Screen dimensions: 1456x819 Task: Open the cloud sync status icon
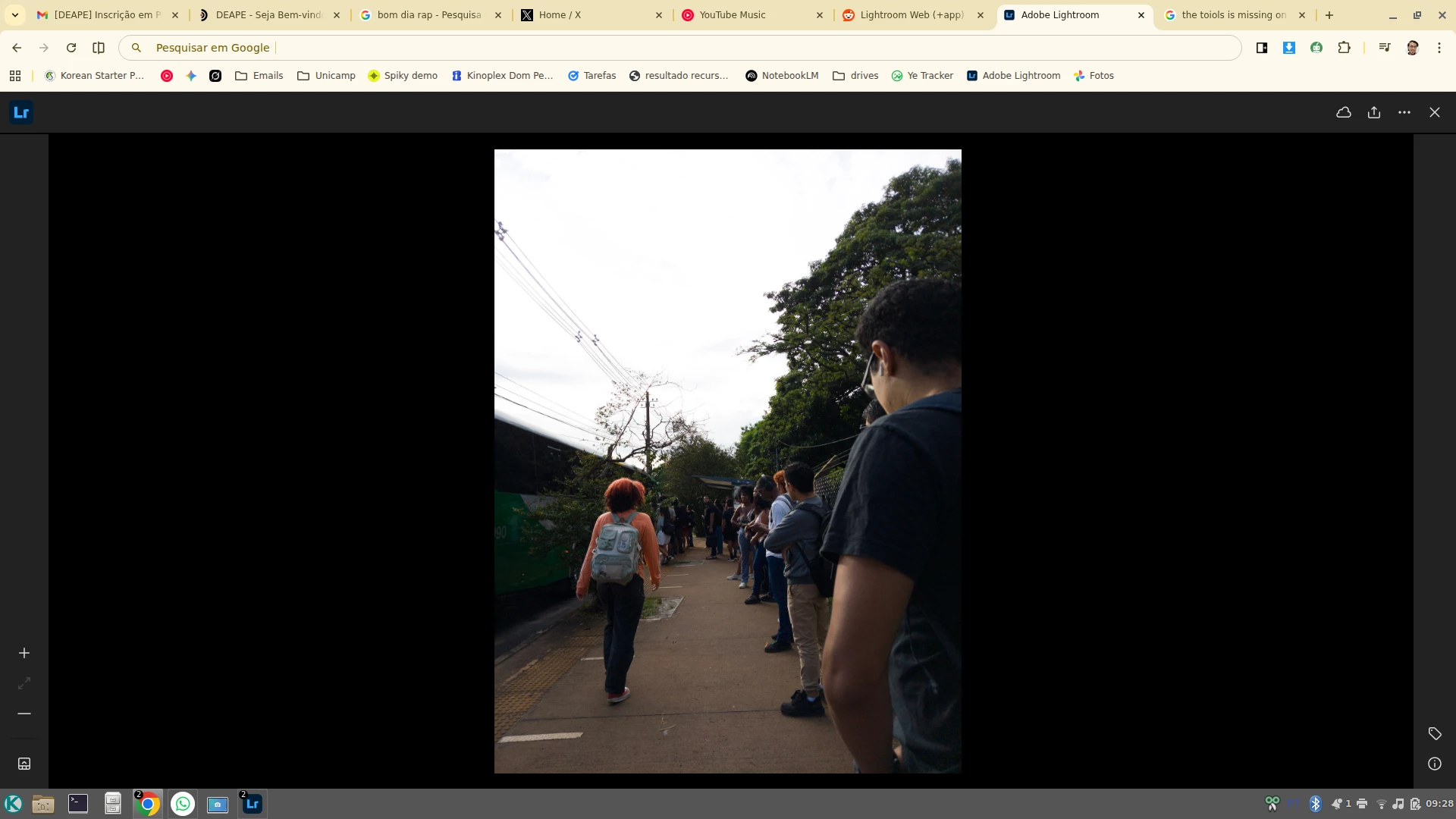1343,112
